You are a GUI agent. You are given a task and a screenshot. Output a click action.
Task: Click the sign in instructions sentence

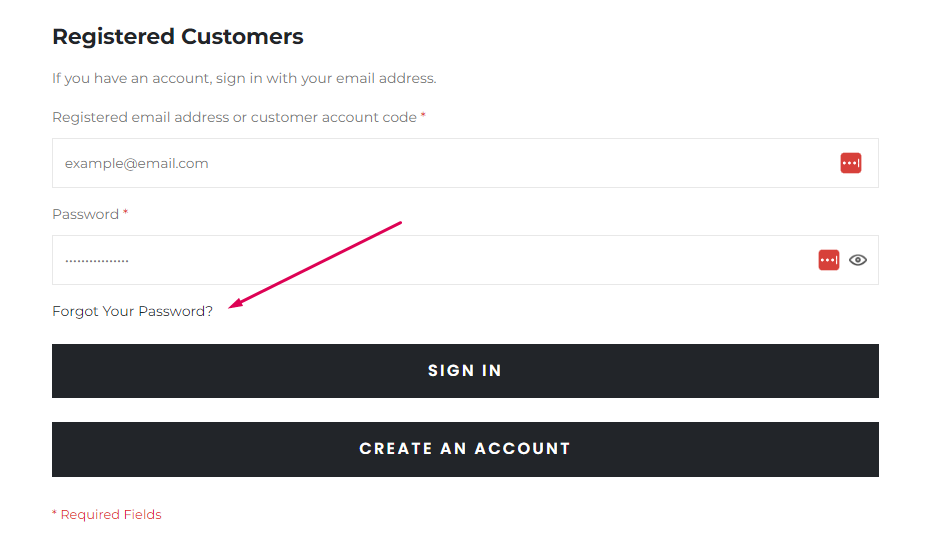point(244,78)
